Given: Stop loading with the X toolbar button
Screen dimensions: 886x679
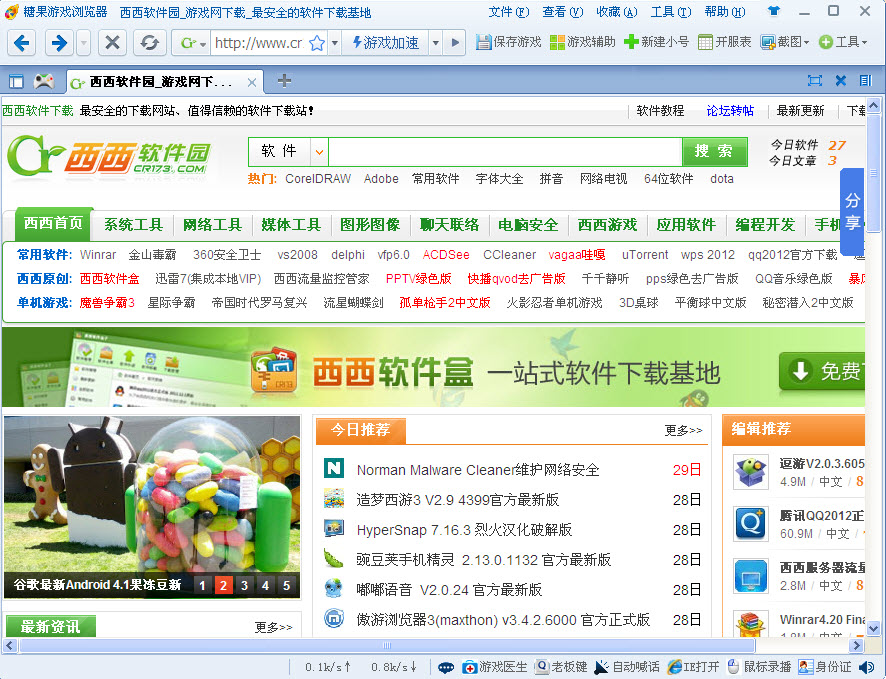Looking at the screenshot, I should pyautogui.click(x=112, y=42).
